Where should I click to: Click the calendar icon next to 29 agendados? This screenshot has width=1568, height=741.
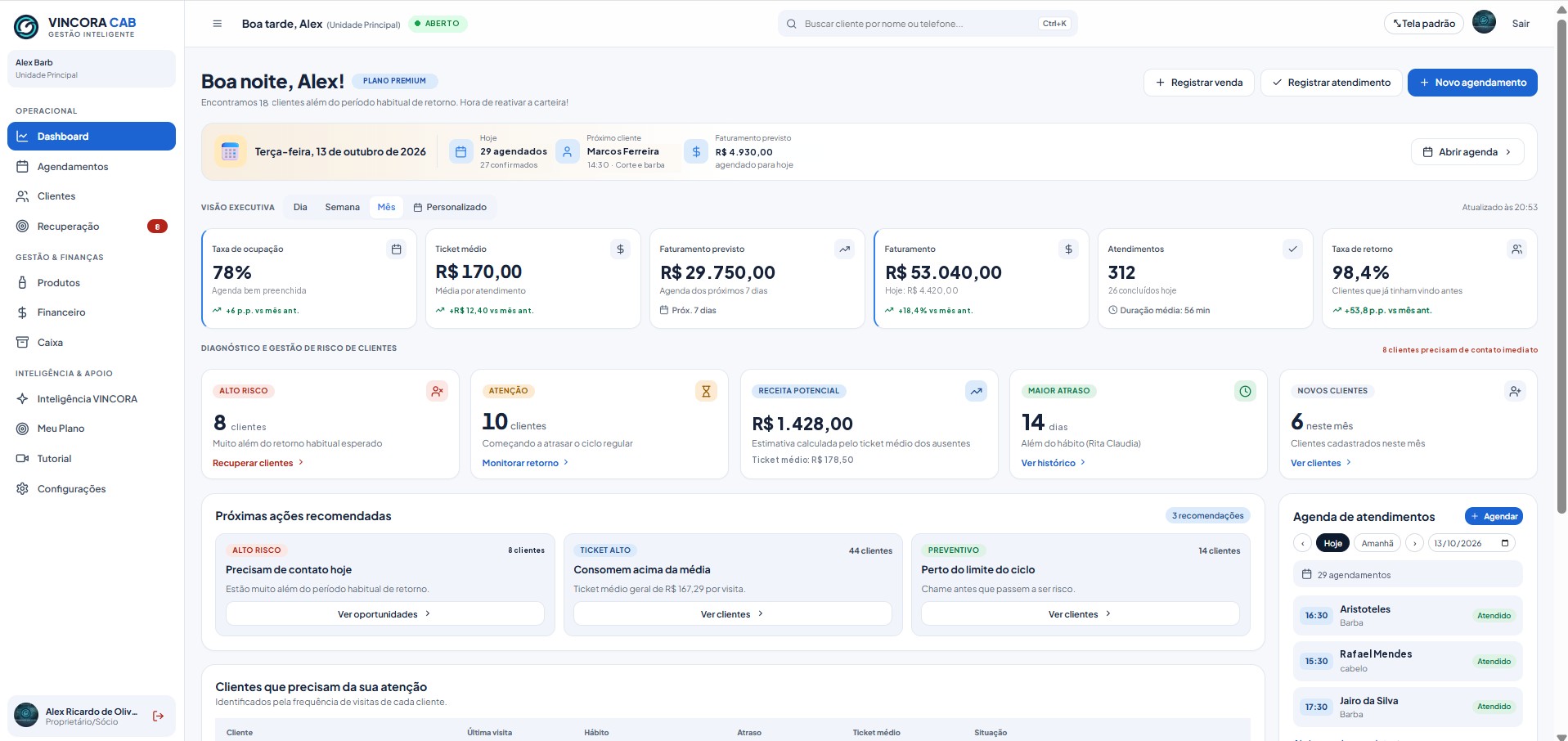tap(461, 151)
